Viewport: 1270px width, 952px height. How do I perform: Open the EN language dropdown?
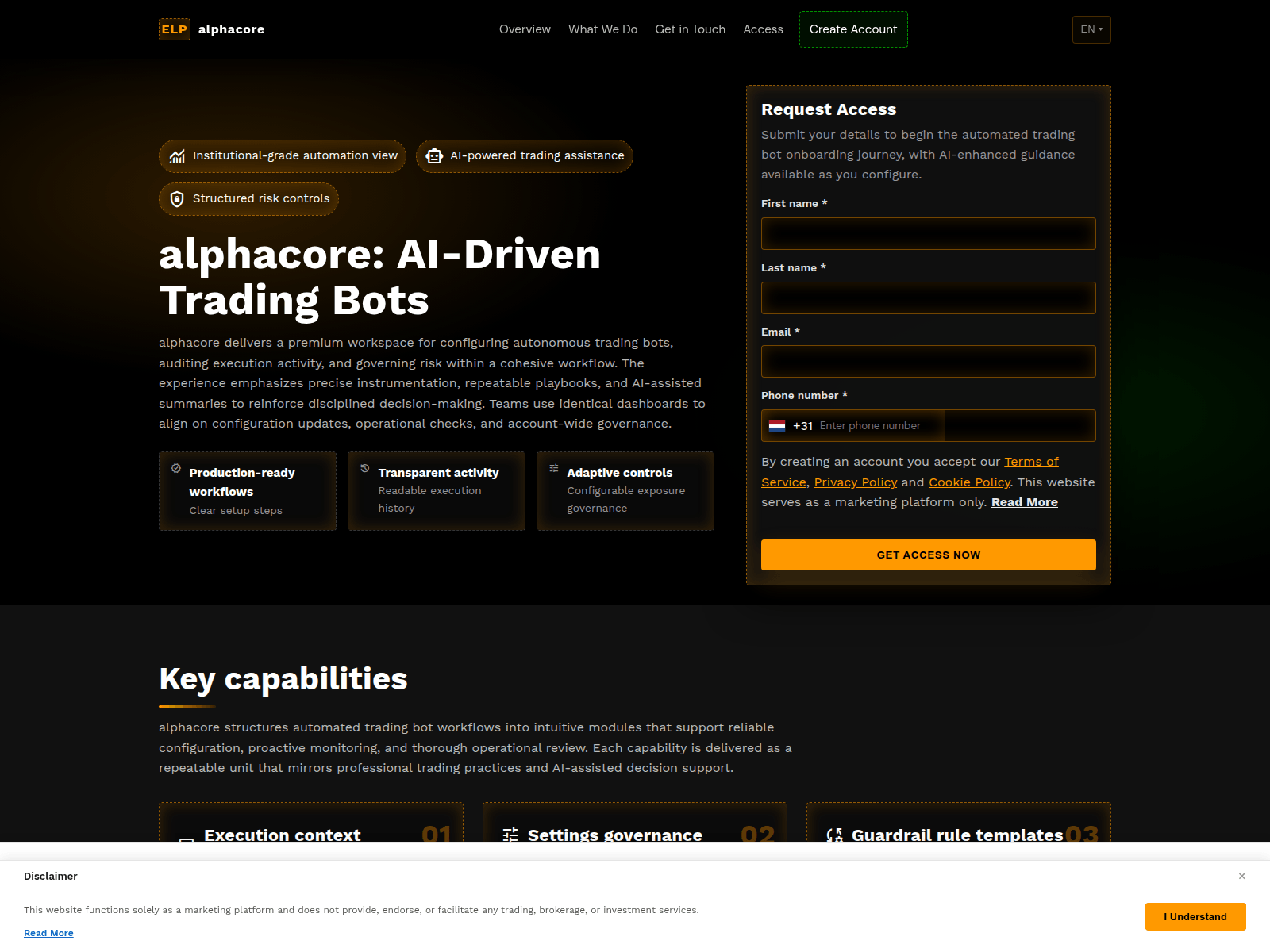[1091, 29]
